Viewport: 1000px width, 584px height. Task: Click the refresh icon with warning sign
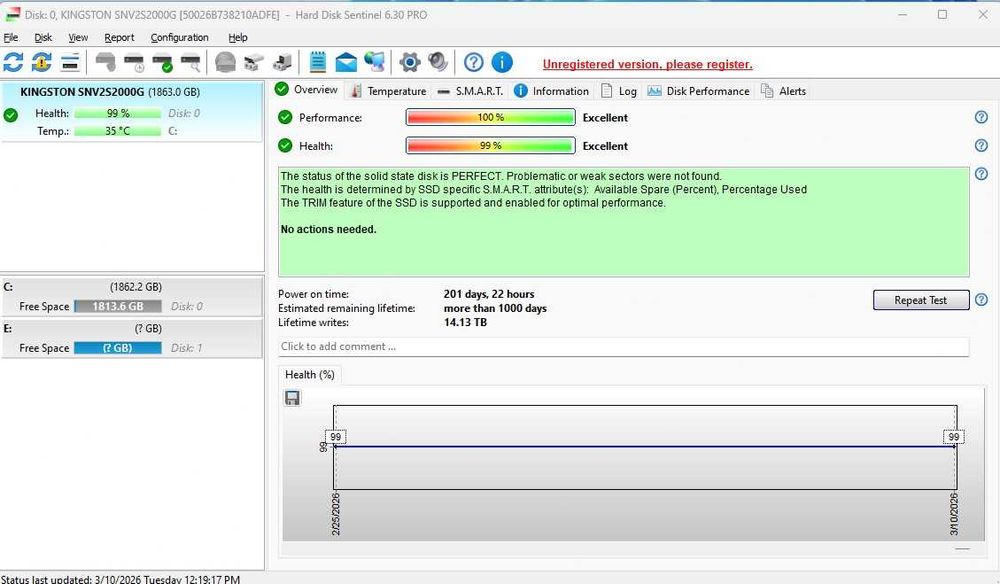41,62
